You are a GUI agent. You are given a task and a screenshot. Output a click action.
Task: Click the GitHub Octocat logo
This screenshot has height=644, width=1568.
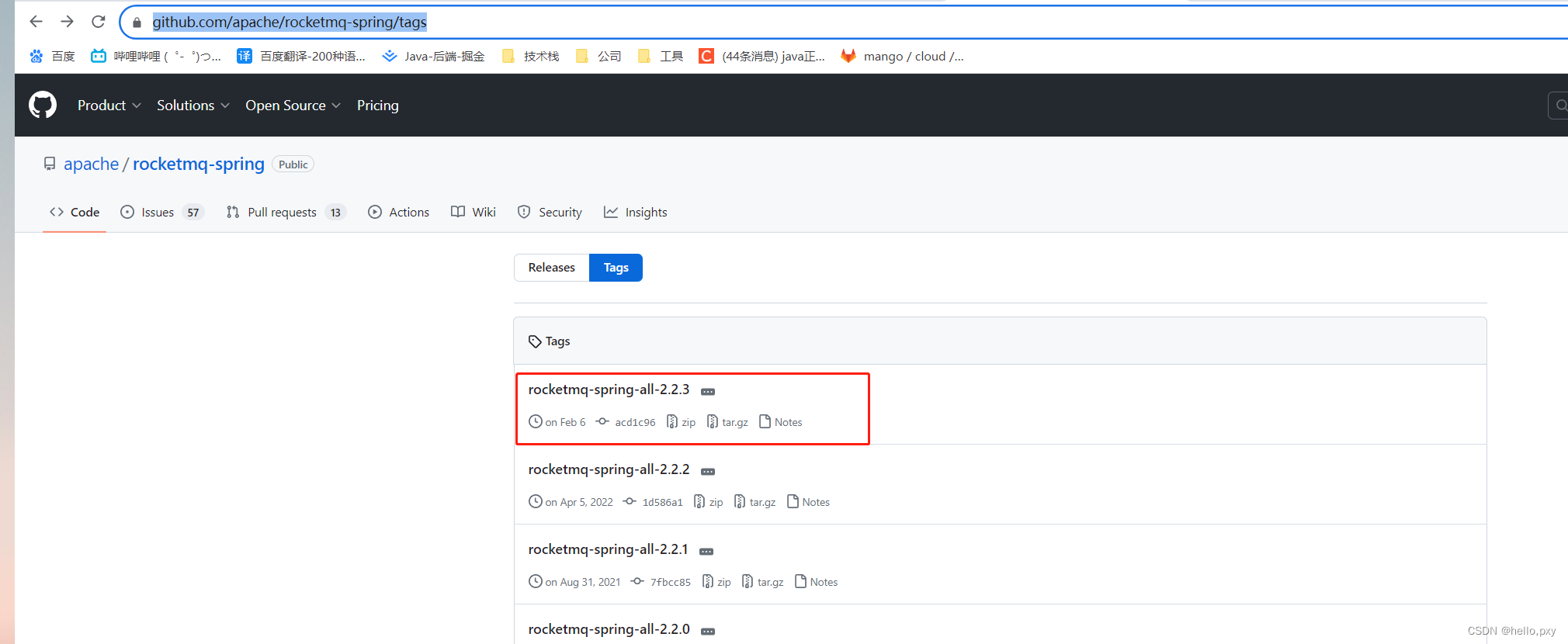tap(43, 105)
